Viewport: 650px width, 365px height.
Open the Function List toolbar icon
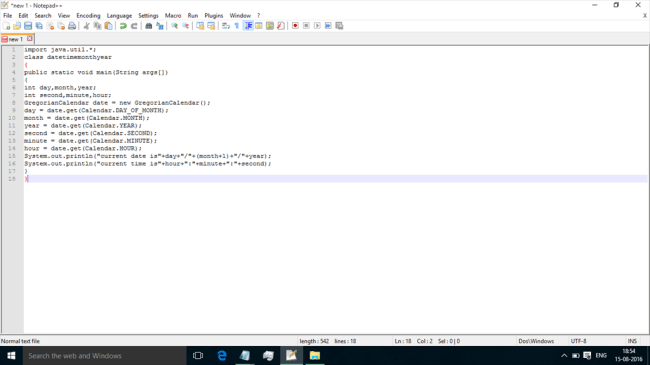[281, 26]
